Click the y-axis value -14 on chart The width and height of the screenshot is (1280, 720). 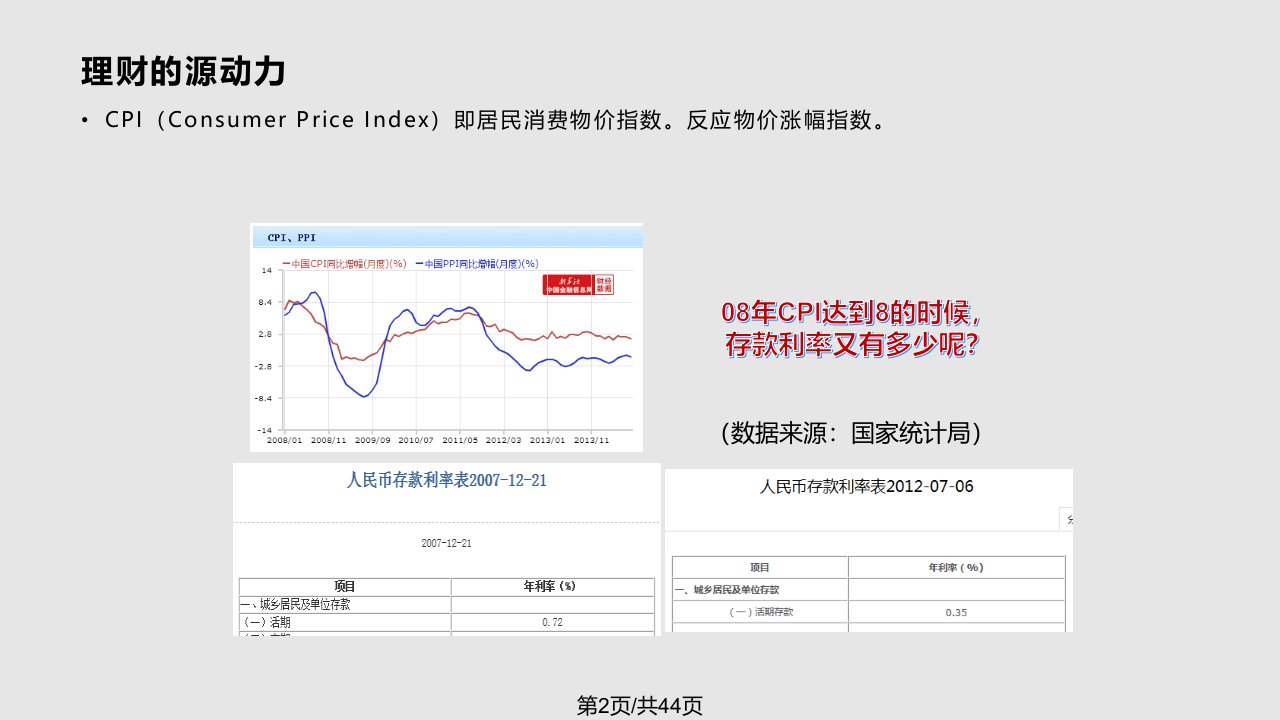pyautogui.click(x=266, y=429)
